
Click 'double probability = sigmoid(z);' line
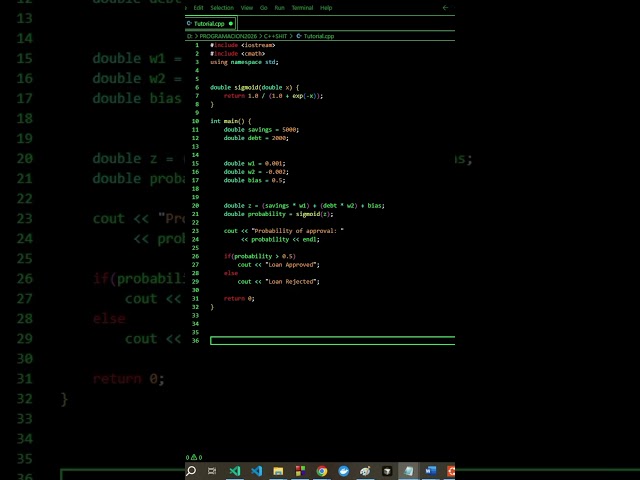(x=278, y=214)
